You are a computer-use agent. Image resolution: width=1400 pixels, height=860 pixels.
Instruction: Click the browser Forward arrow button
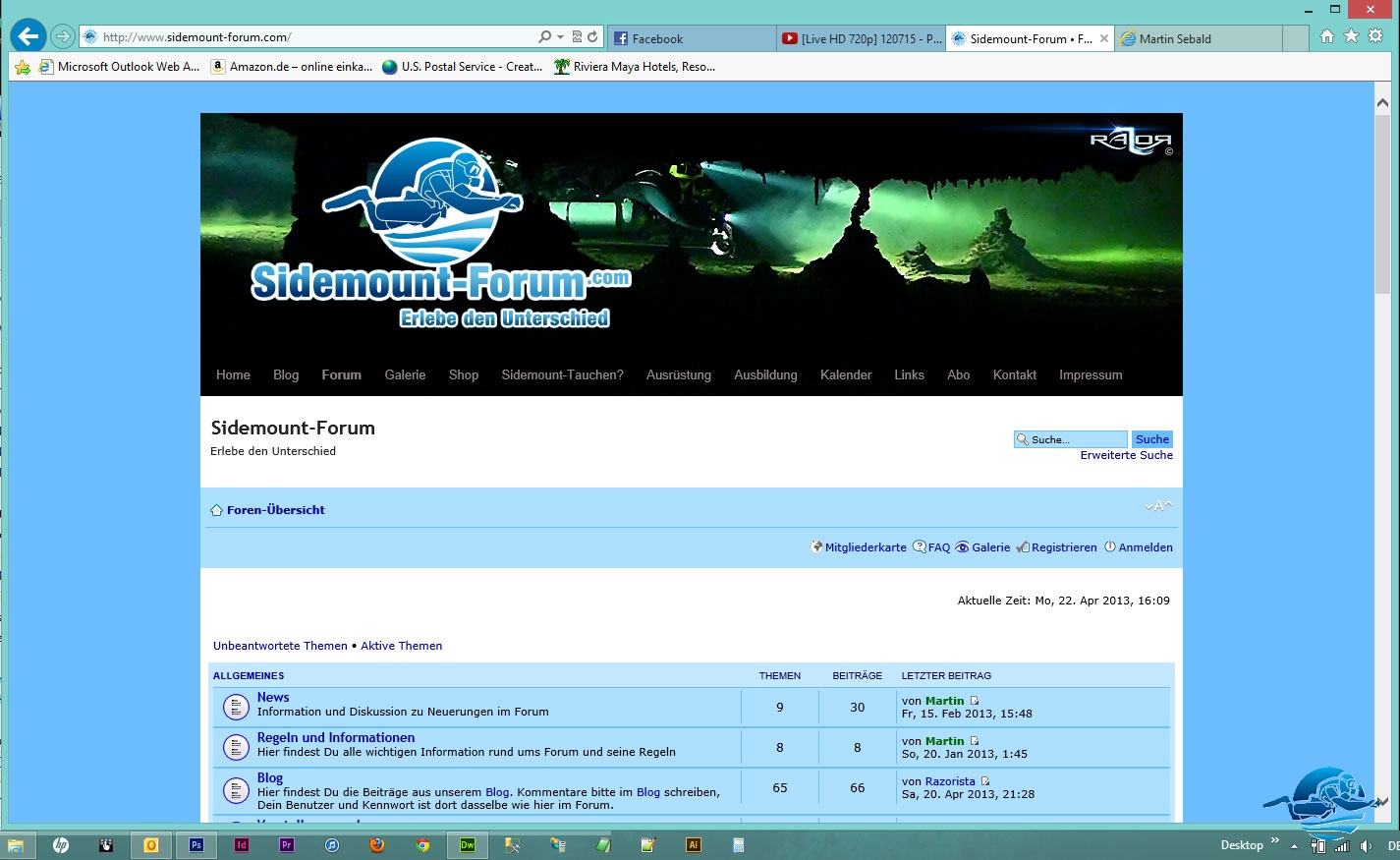(63, 37)
